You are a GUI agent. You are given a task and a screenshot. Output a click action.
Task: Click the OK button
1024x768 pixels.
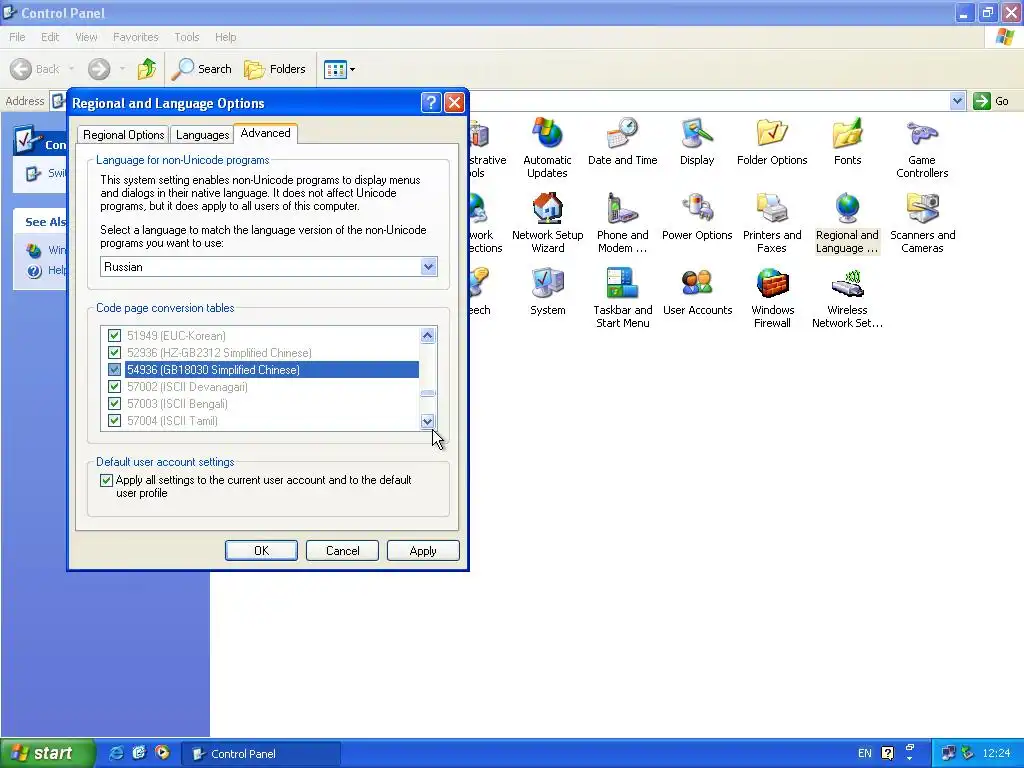261,551
